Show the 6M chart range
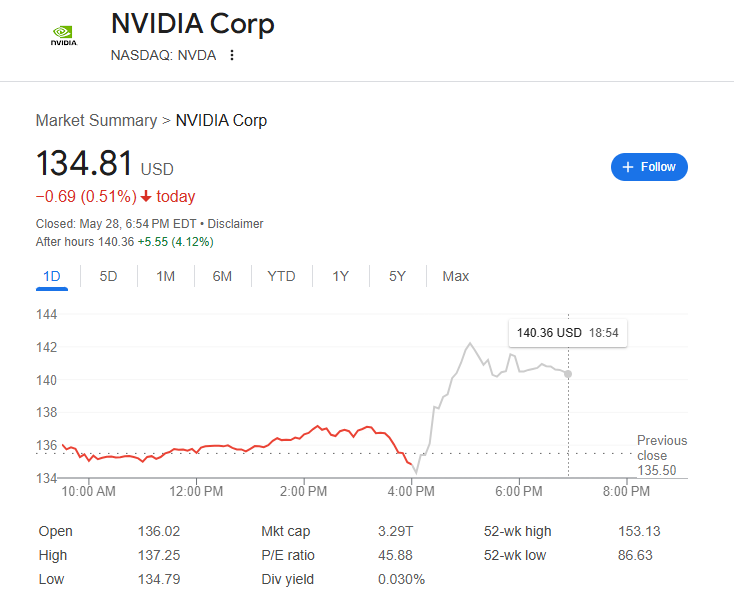The width and height of the screenshot is (734, 598). [222, 276]
